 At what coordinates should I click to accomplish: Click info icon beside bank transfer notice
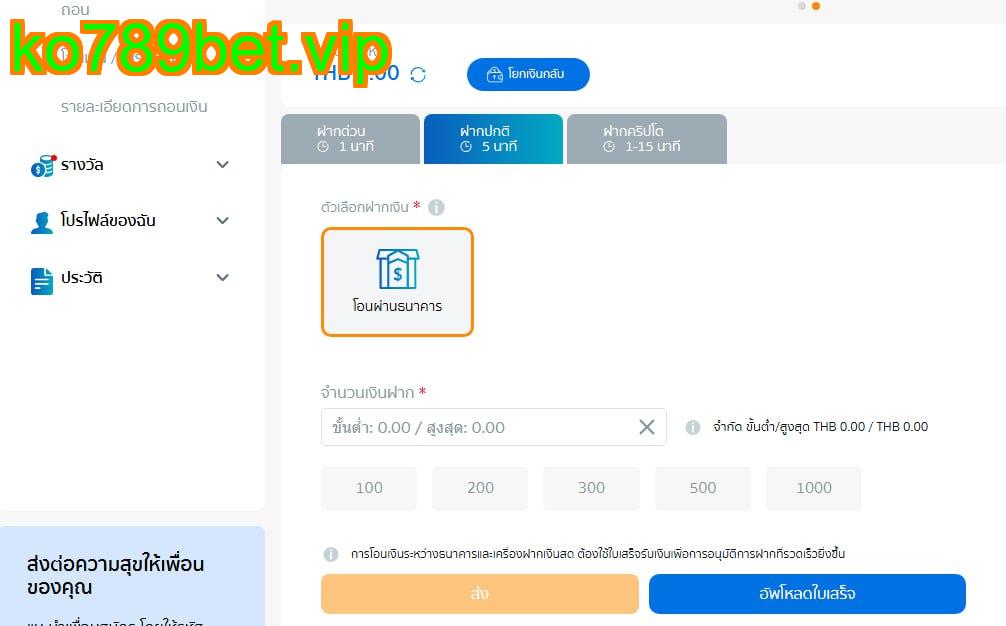point(331,554)
